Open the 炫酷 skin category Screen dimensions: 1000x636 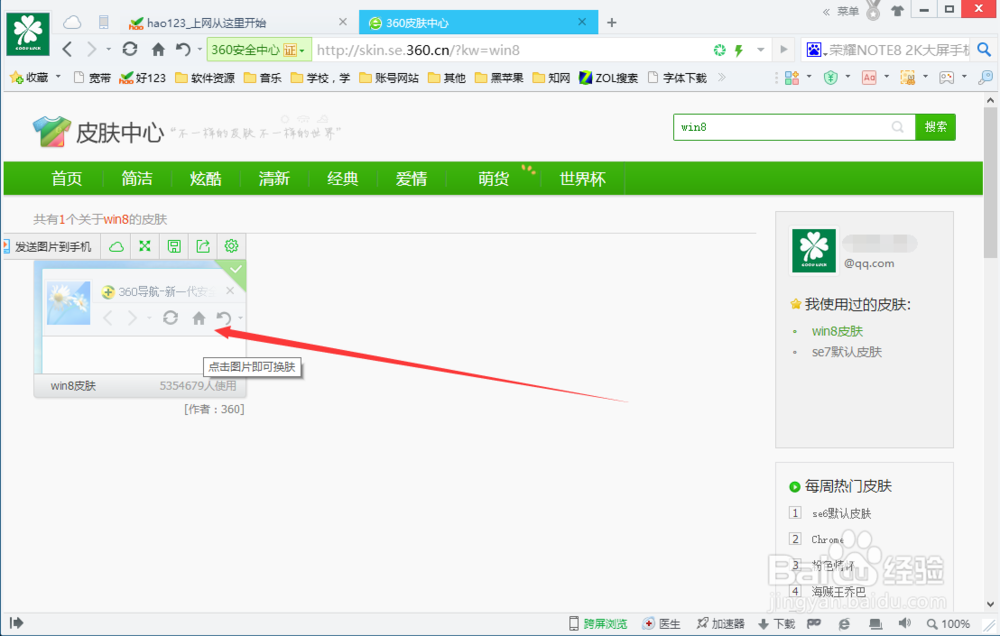coord(205,179)
